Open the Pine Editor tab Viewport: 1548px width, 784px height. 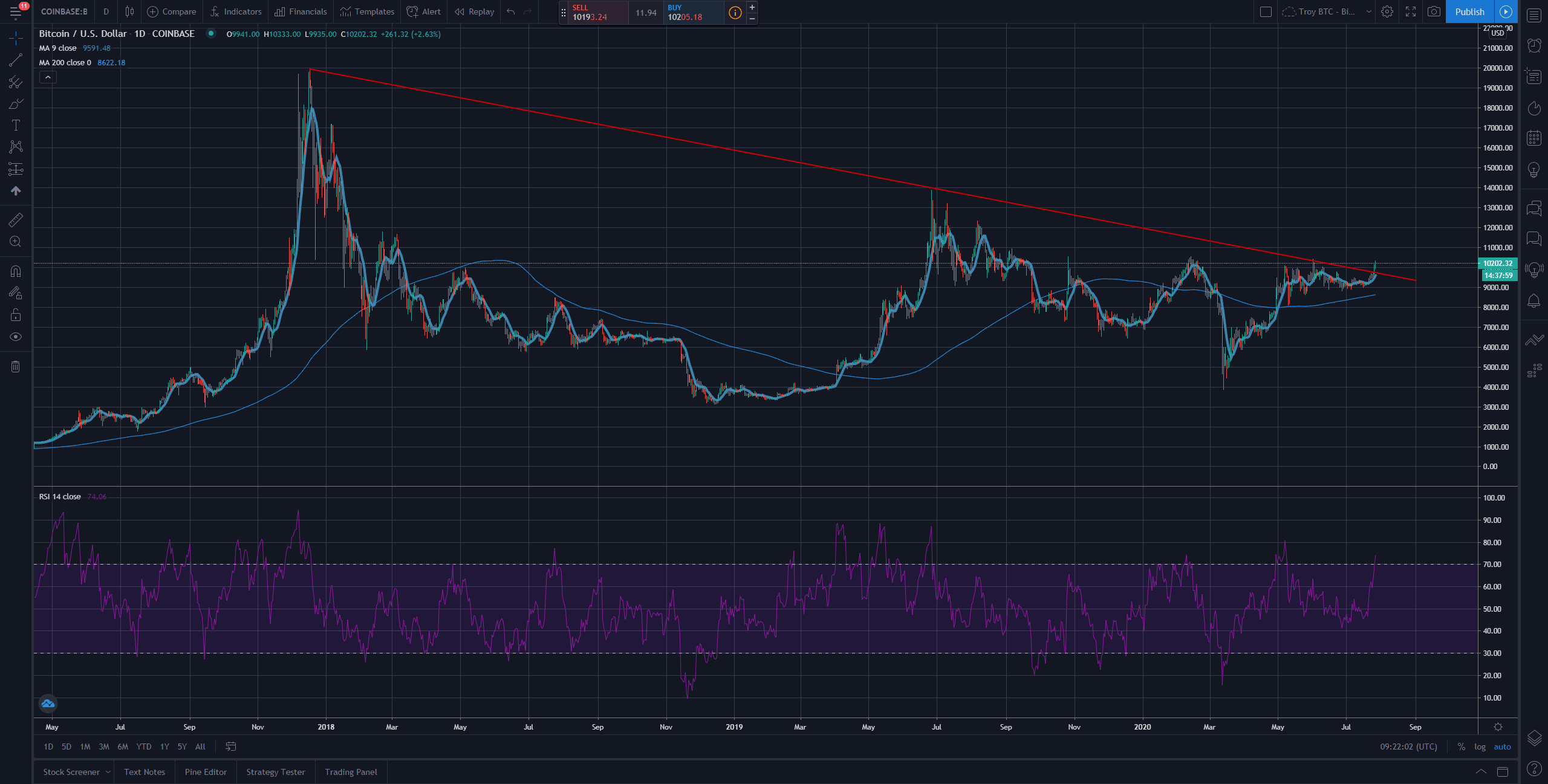pyautogui.click(x=206, y=772)
